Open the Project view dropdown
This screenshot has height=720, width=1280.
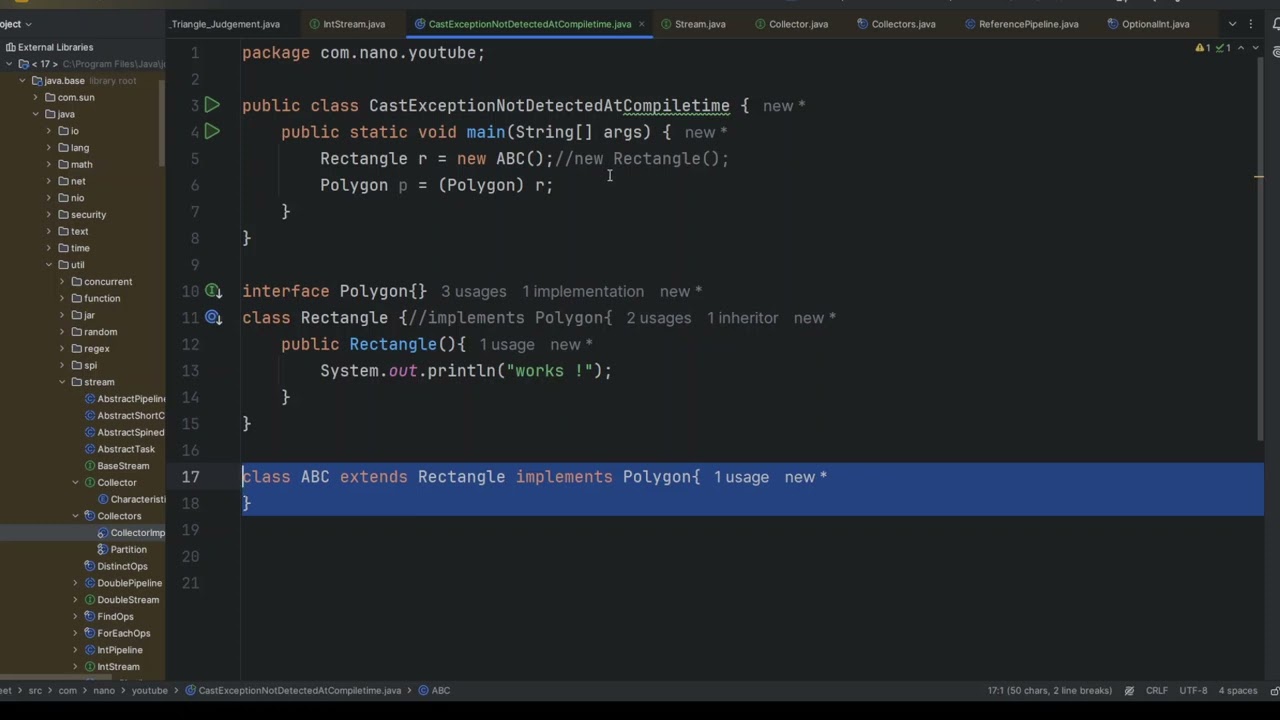tap(28, 24)
